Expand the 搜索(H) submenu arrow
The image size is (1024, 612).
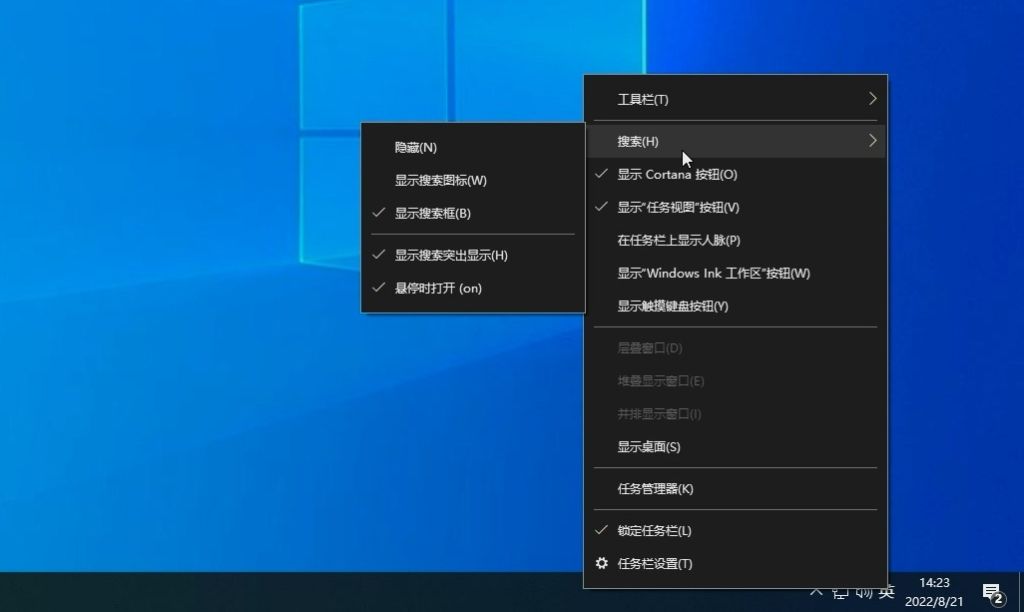click(x=872, y=141)
